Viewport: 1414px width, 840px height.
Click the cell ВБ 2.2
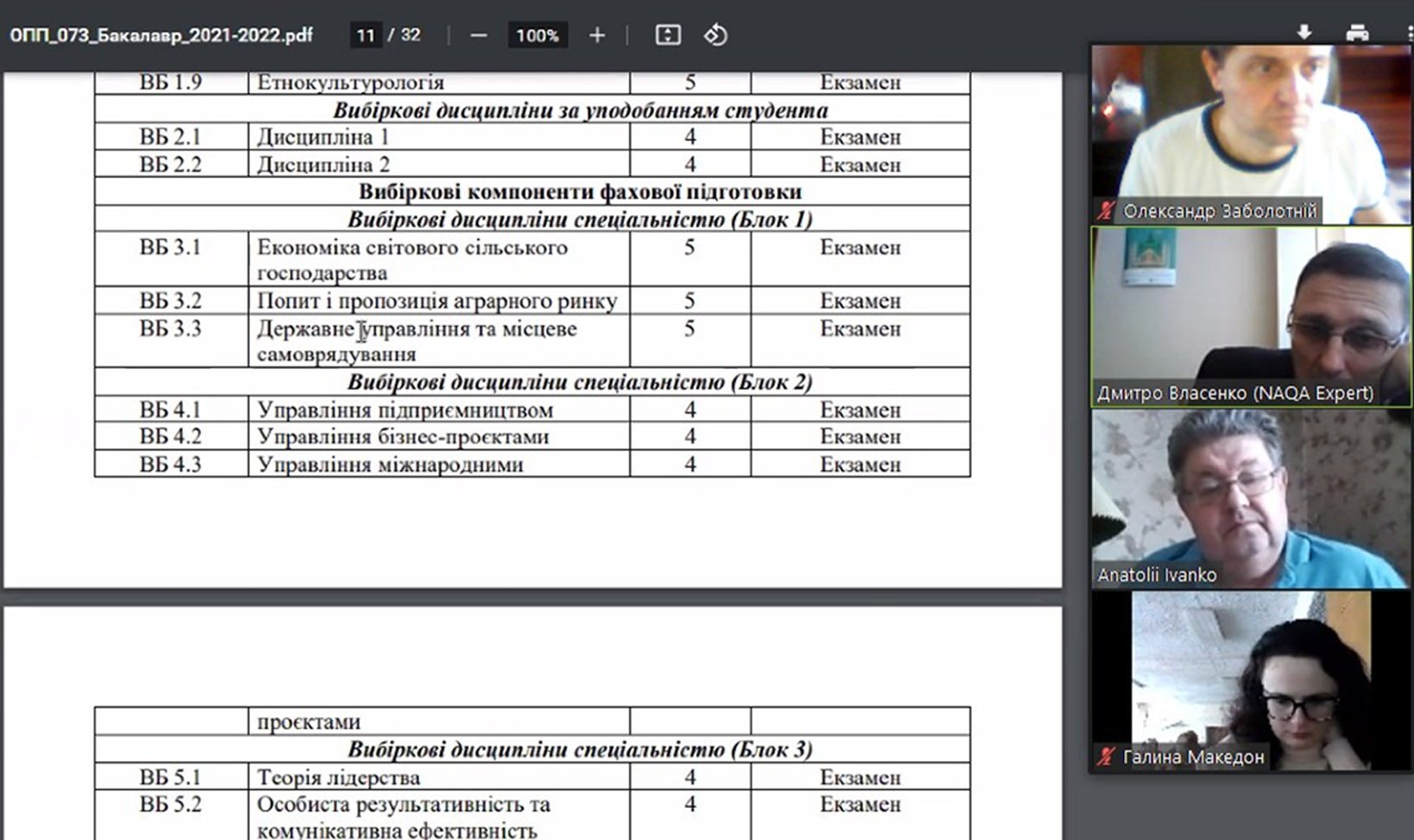170,165
